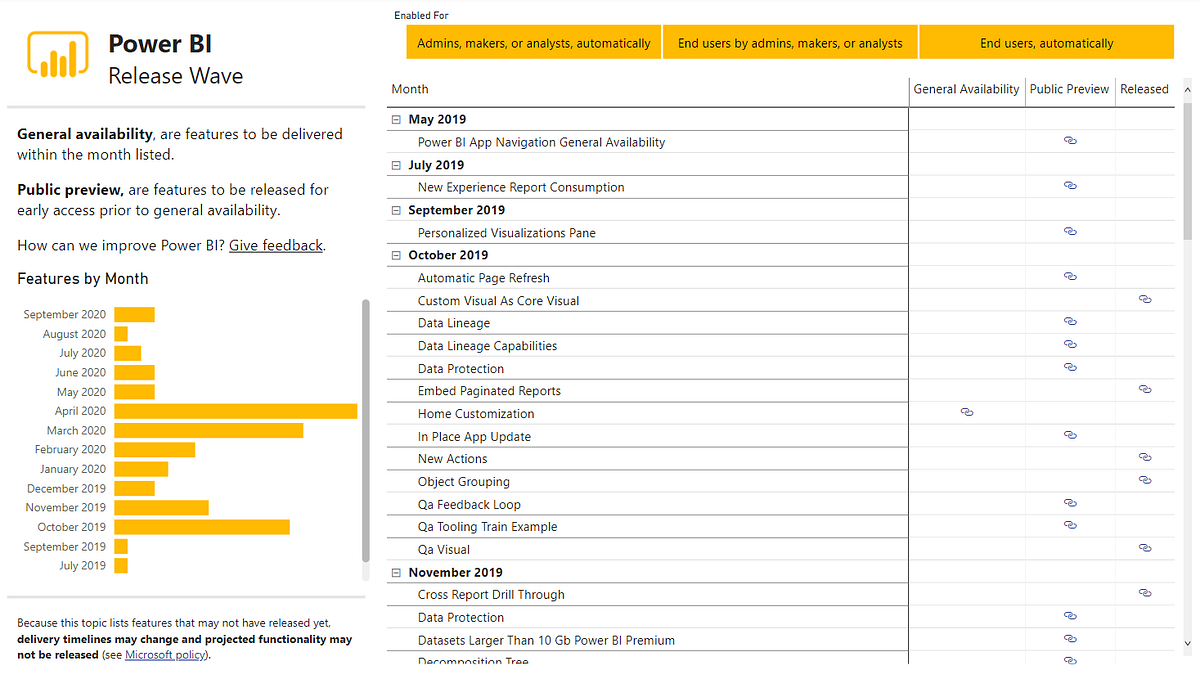Open the Qa Feedback Loop preview link icon
Viewport: 1200px width, 675px height.
tap(1070, 503)
